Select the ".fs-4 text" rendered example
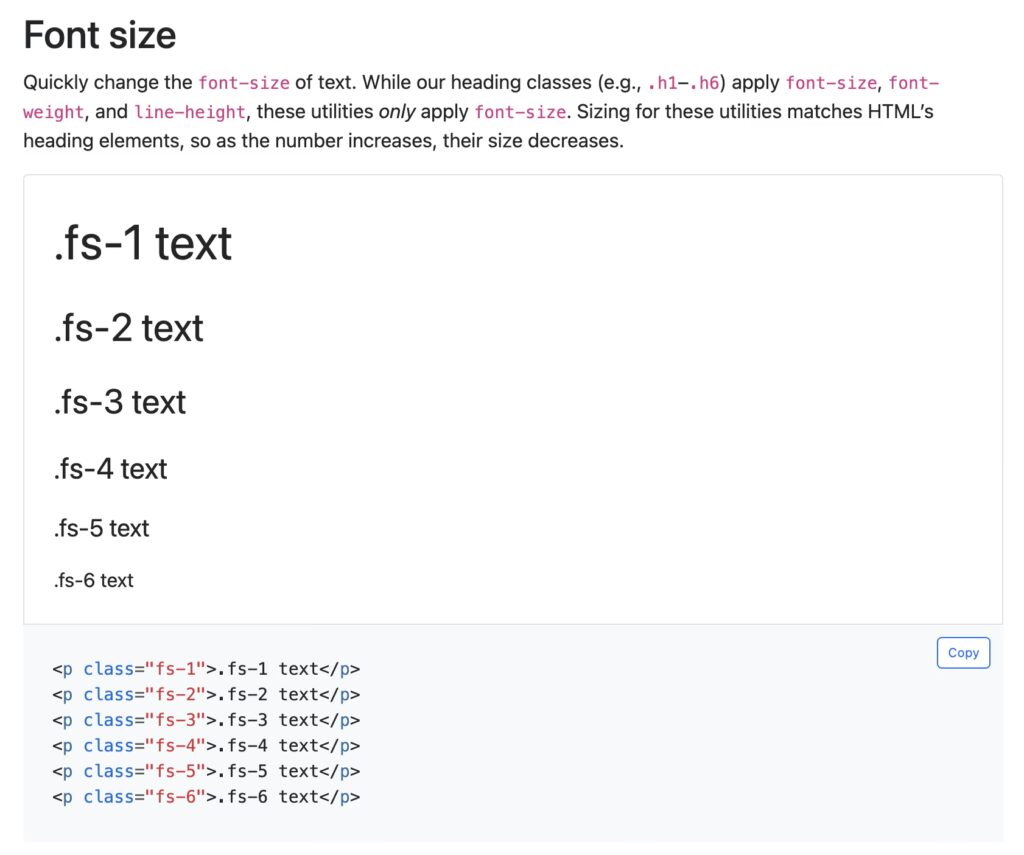The width and height of the screenshot is (1024, 855). (x=111, y=469)
